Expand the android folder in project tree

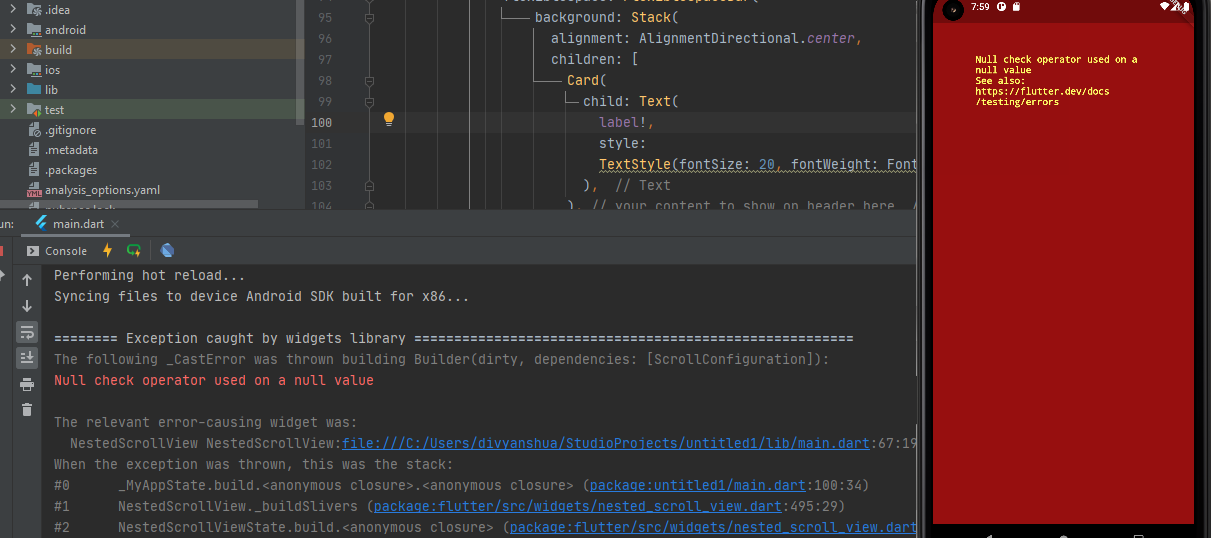tap(13, 30)
